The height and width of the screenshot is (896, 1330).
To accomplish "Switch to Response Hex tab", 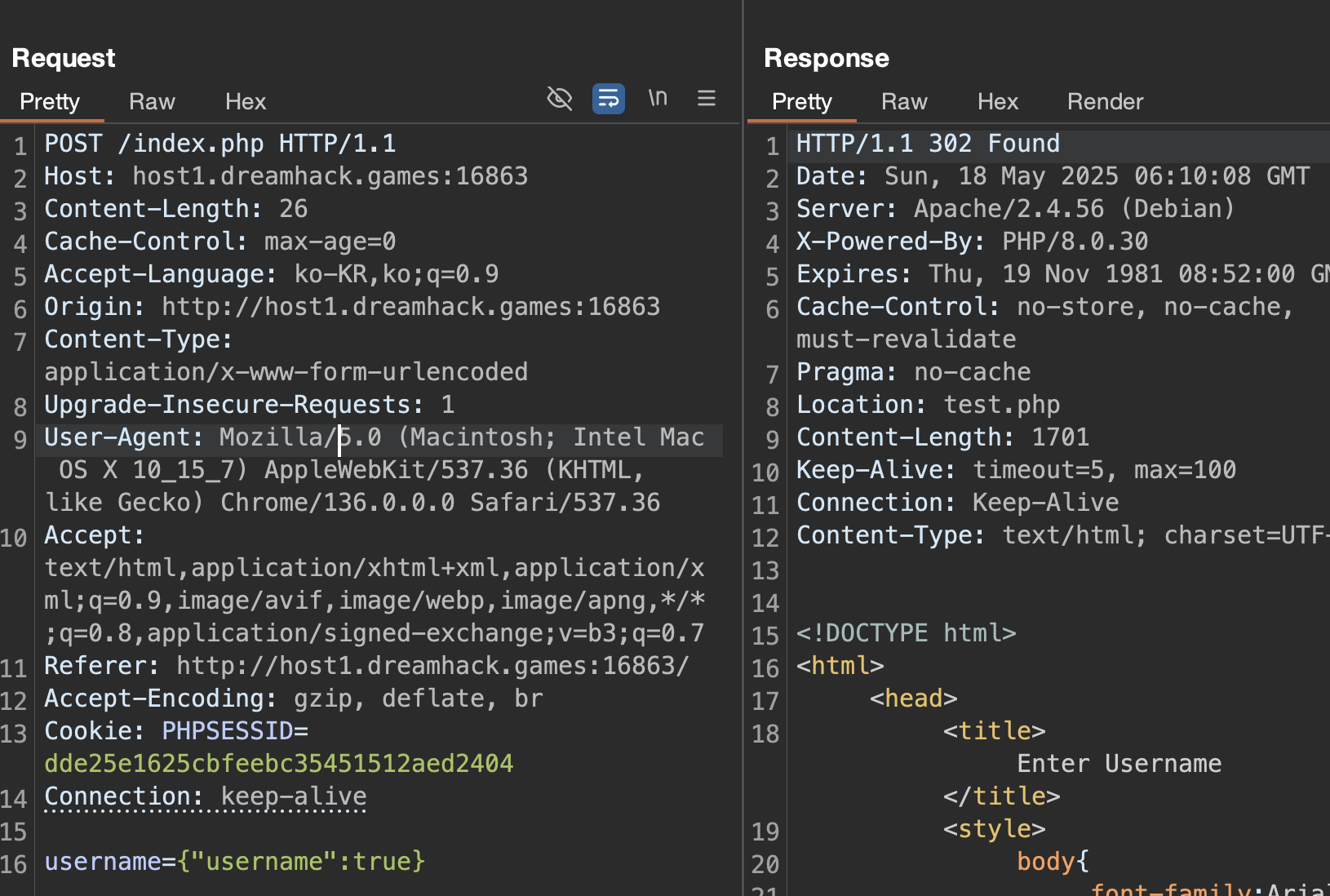I will (998, 101).
